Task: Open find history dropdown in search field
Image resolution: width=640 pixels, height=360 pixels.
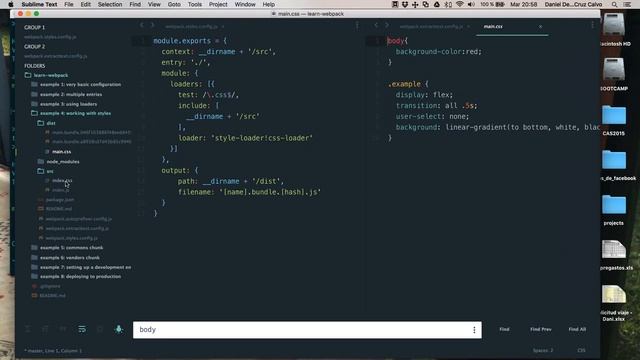Action: point(474,329)
